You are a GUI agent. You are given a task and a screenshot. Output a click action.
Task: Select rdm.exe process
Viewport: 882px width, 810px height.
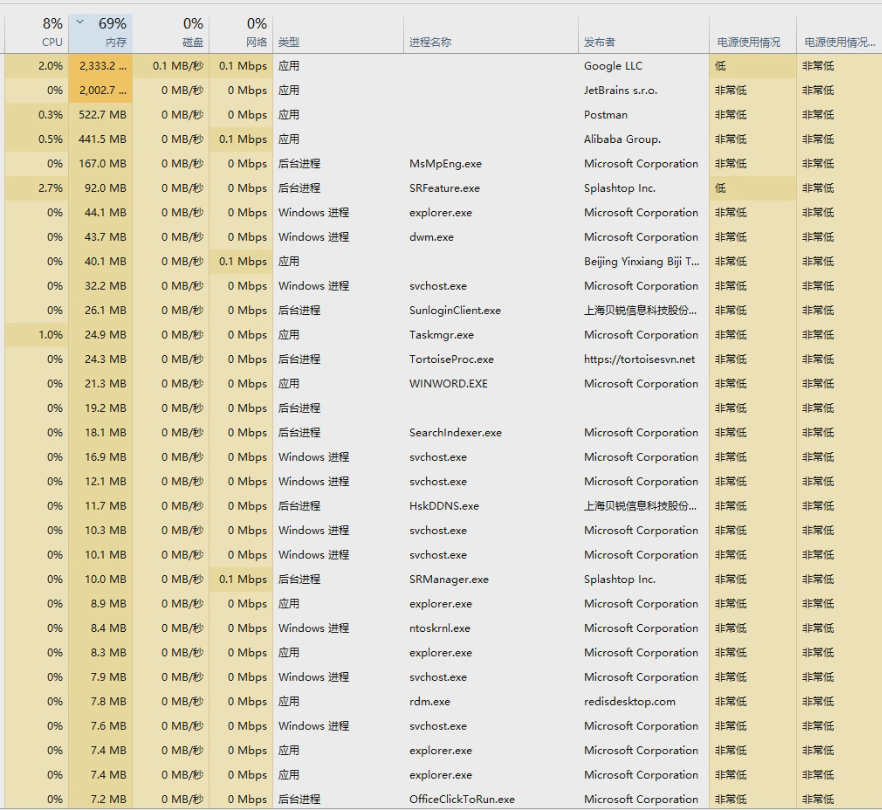pos(430,701)
